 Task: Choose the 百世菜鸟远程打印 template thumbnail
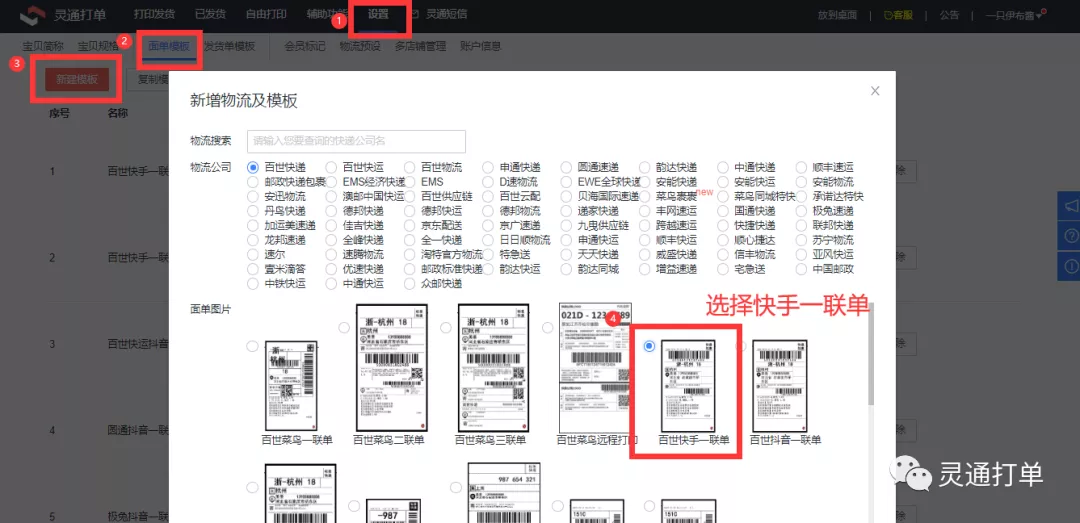point(596,368)
